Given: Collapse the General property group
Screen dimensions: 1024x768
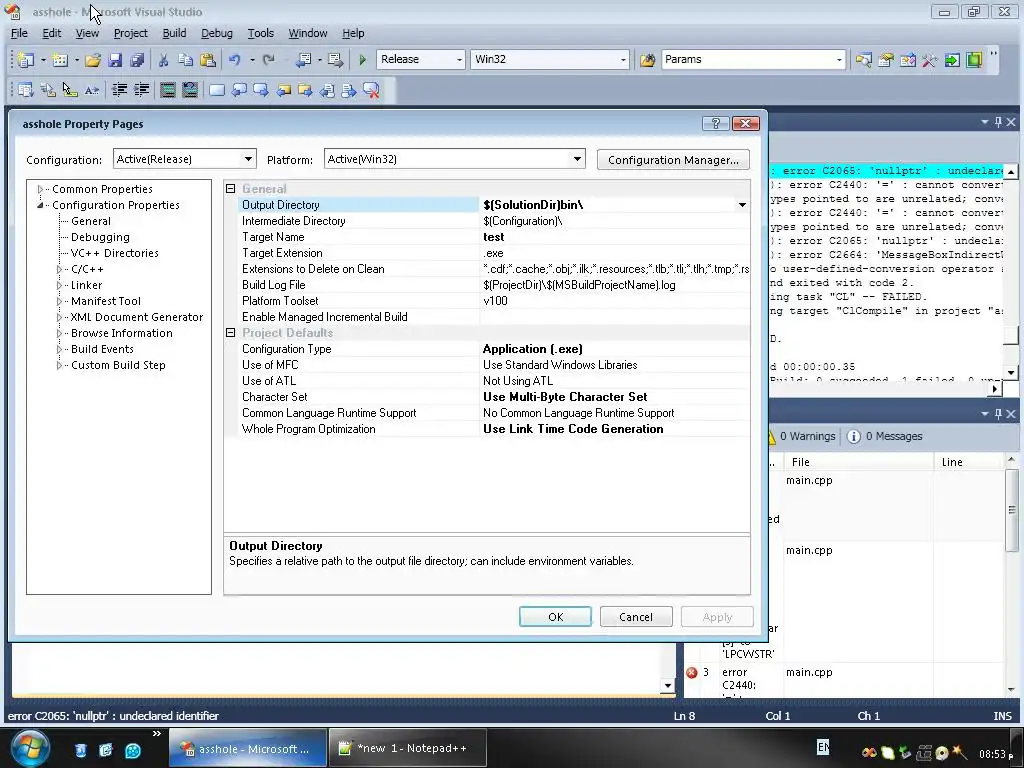Looking at the screenshot, I should point(231,189).
